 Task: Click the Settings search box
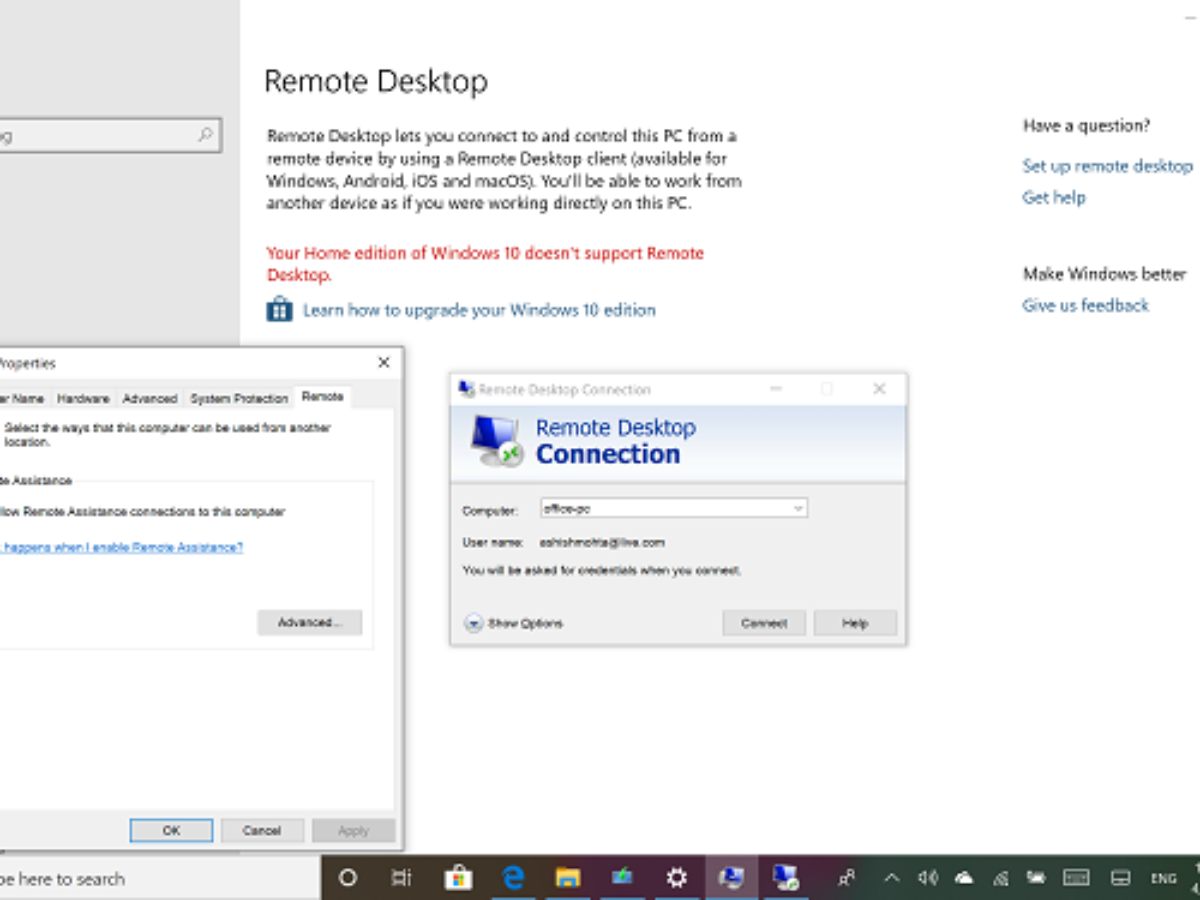pos(110,135)
